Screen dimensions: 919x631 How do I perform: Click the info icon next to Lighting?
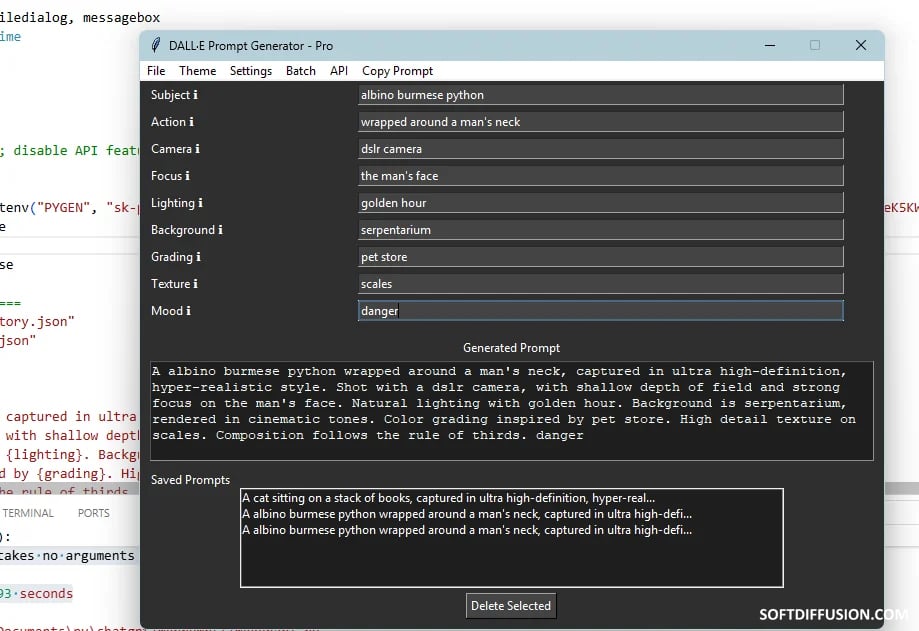tap(200, 203)
